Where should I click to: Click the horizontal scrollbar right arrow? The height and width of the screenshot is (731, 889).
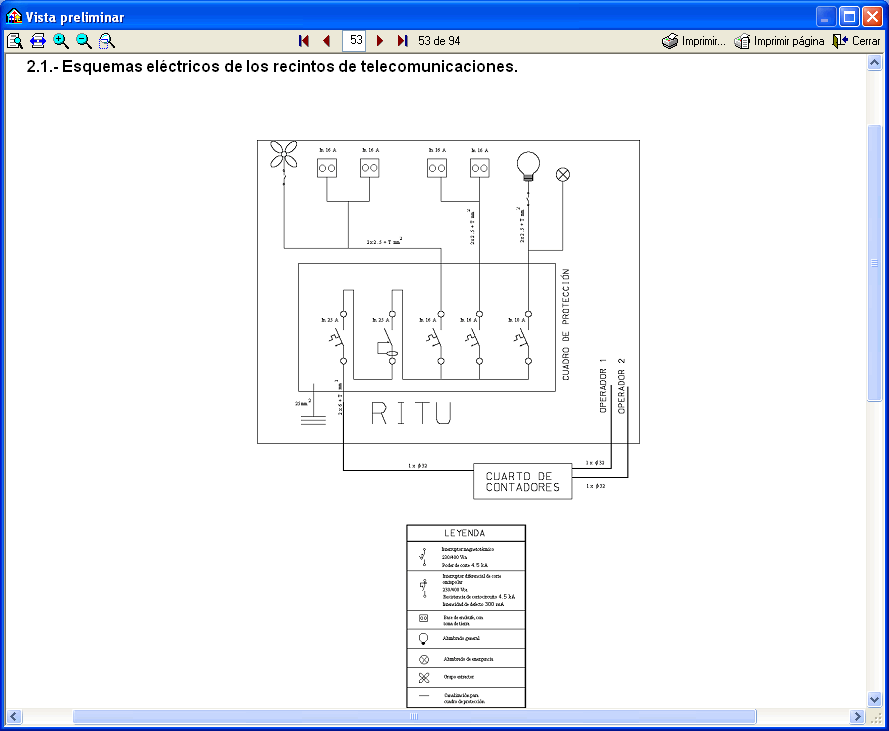857,716
